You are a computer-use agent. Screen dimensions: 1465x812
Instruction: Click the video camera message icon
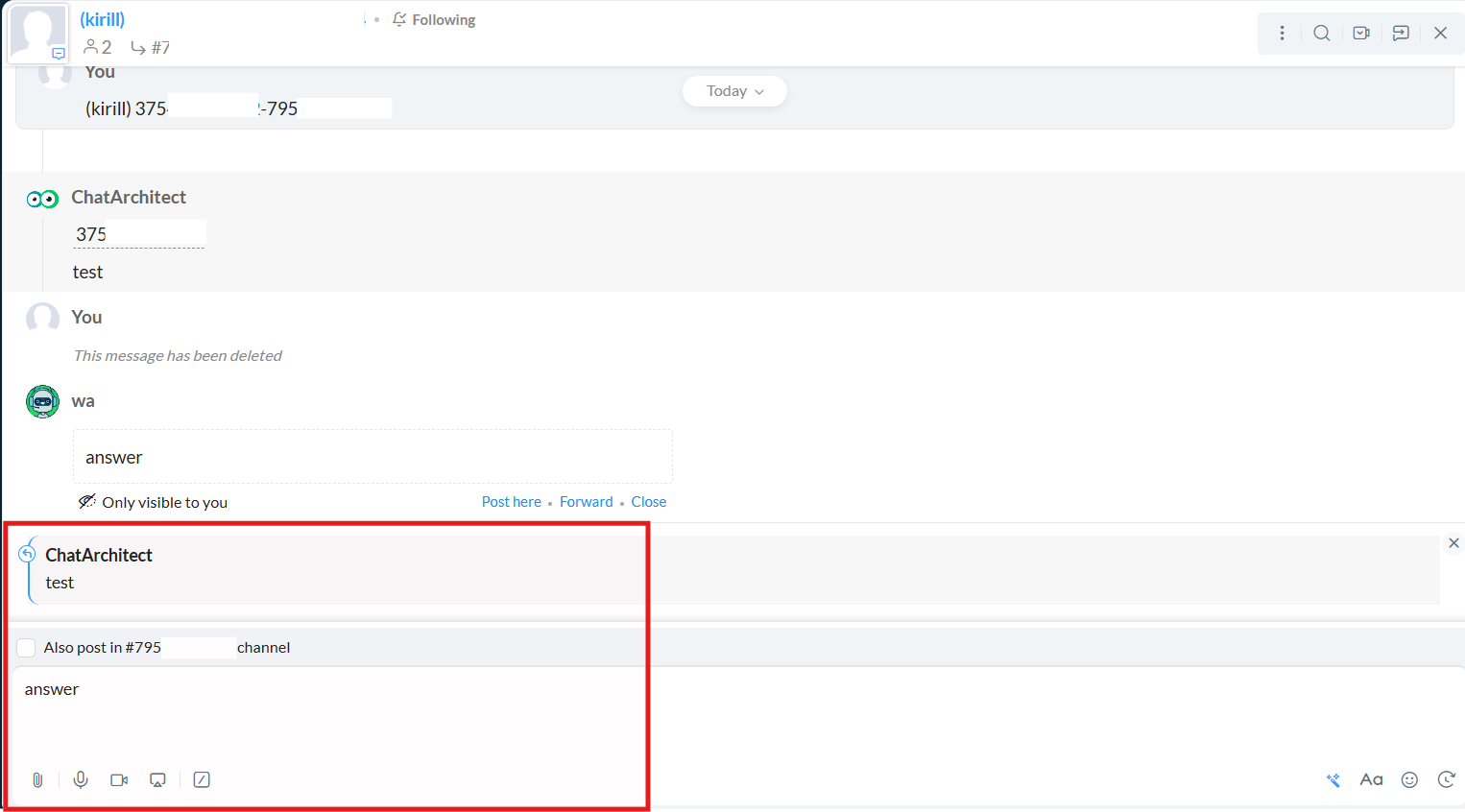click(119, 780)
